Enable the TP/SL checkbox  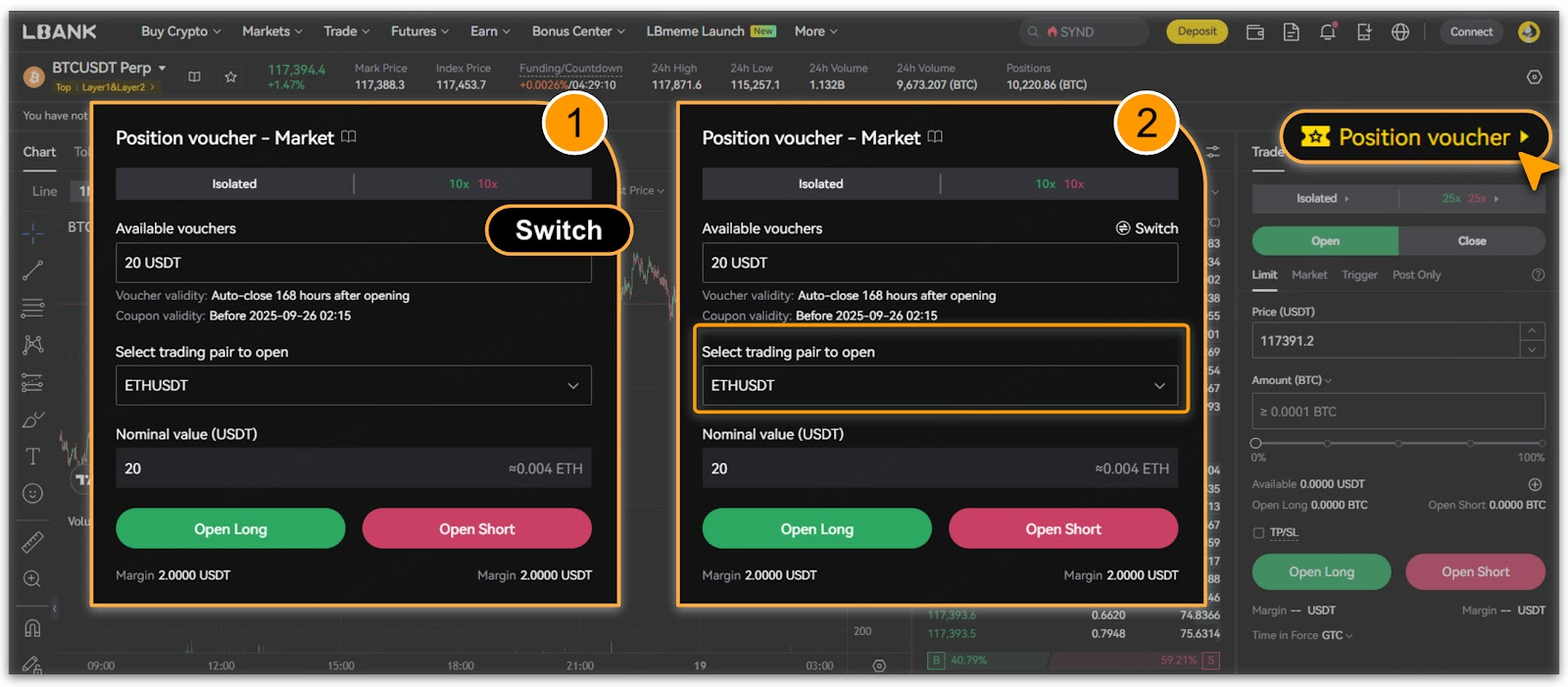click(1258, 533)
